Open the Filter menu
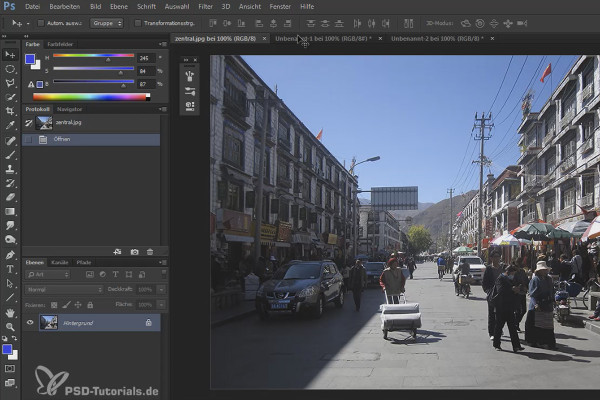600x400 pixels. (x=205, y=7)
